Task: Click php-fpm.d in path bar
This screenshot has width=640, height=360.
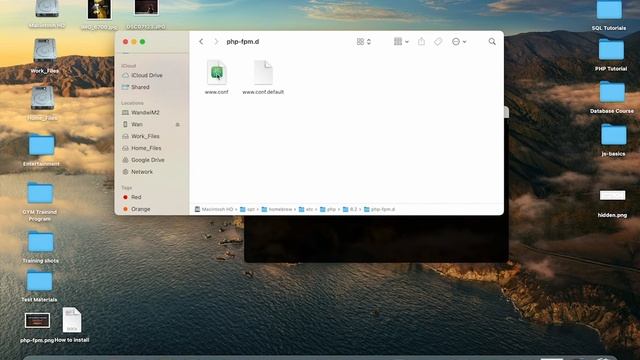Action: pyautogui.click(x=379, y=209)
